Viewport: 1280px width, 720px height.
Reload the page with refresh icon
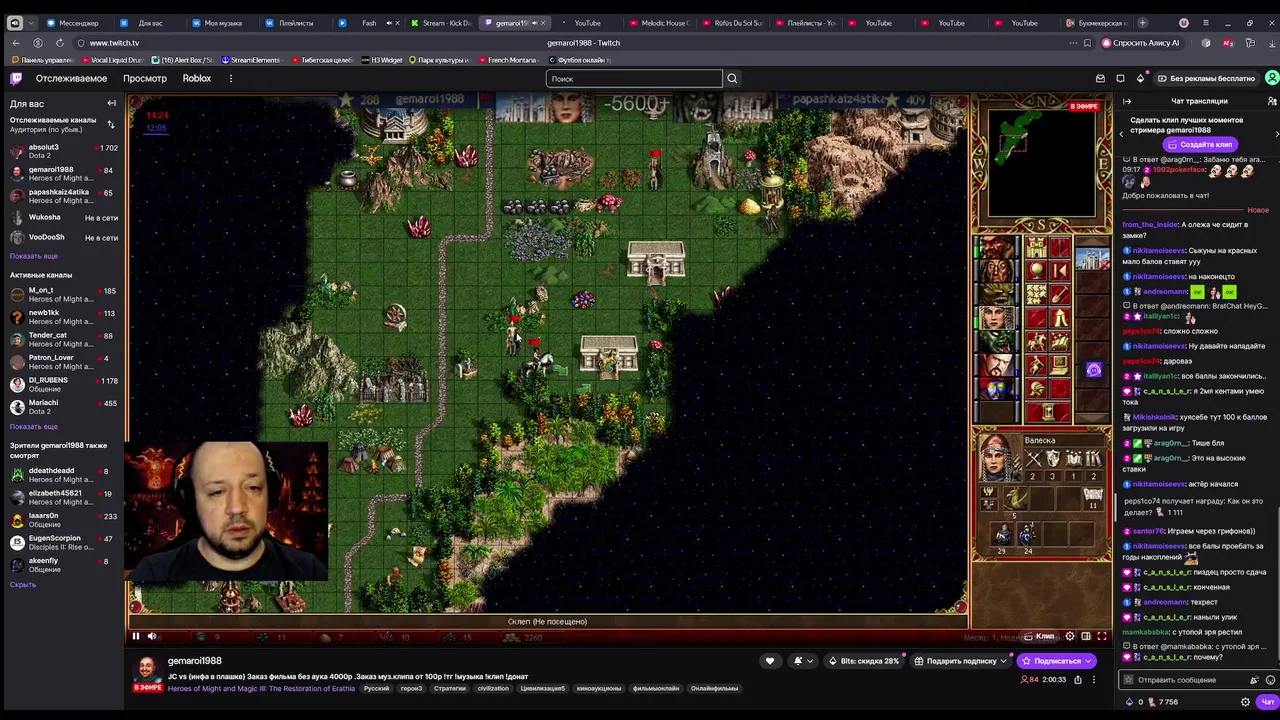(60, 43)
